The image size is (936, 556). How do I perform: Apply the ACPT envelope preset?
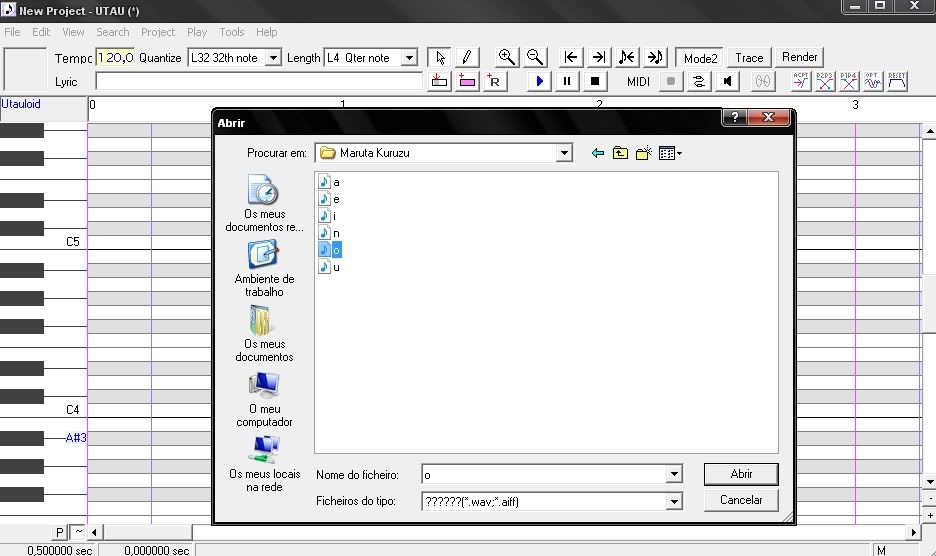801,81
